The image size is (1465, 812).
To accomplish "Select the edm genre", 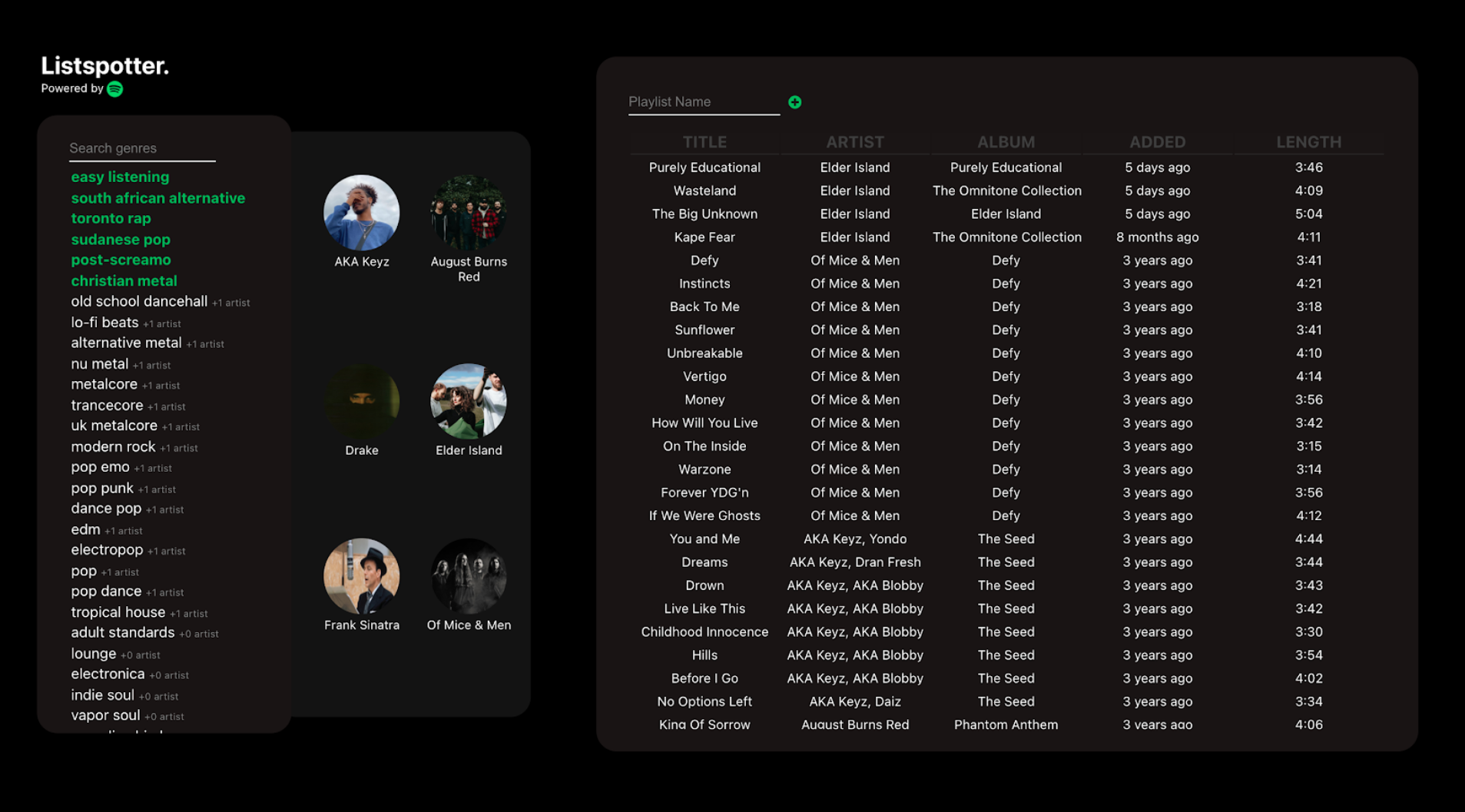I will tap(85, 529).
